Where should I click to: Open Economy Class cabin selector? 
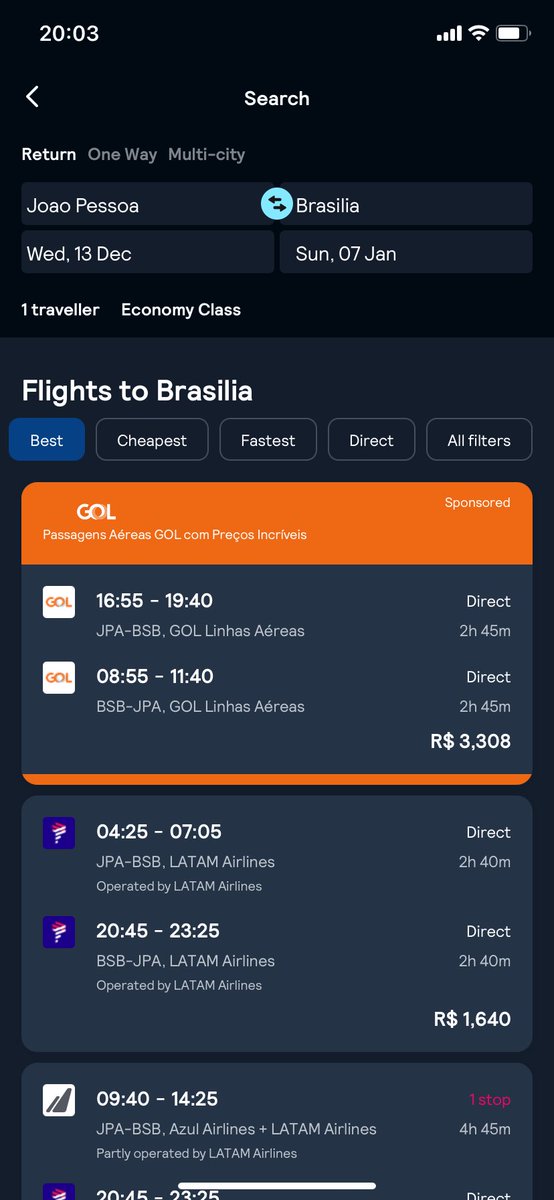[181, 309]
